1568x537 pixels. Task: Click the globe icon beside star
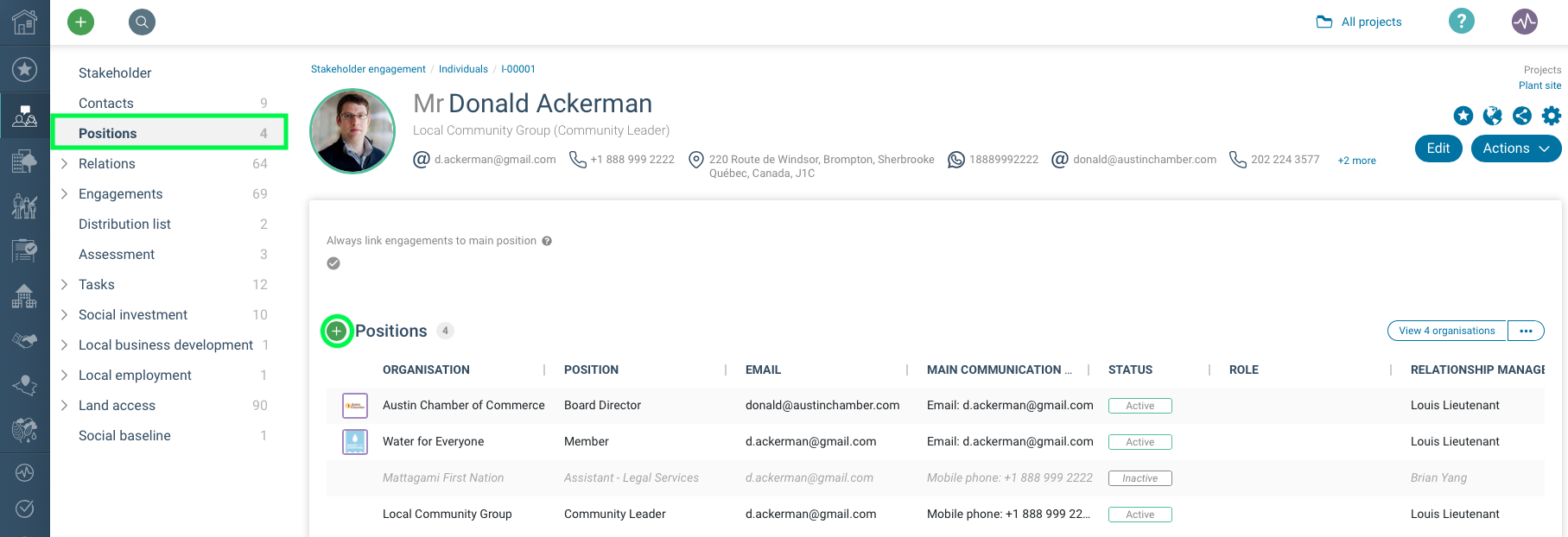[x=1492, y=116]
